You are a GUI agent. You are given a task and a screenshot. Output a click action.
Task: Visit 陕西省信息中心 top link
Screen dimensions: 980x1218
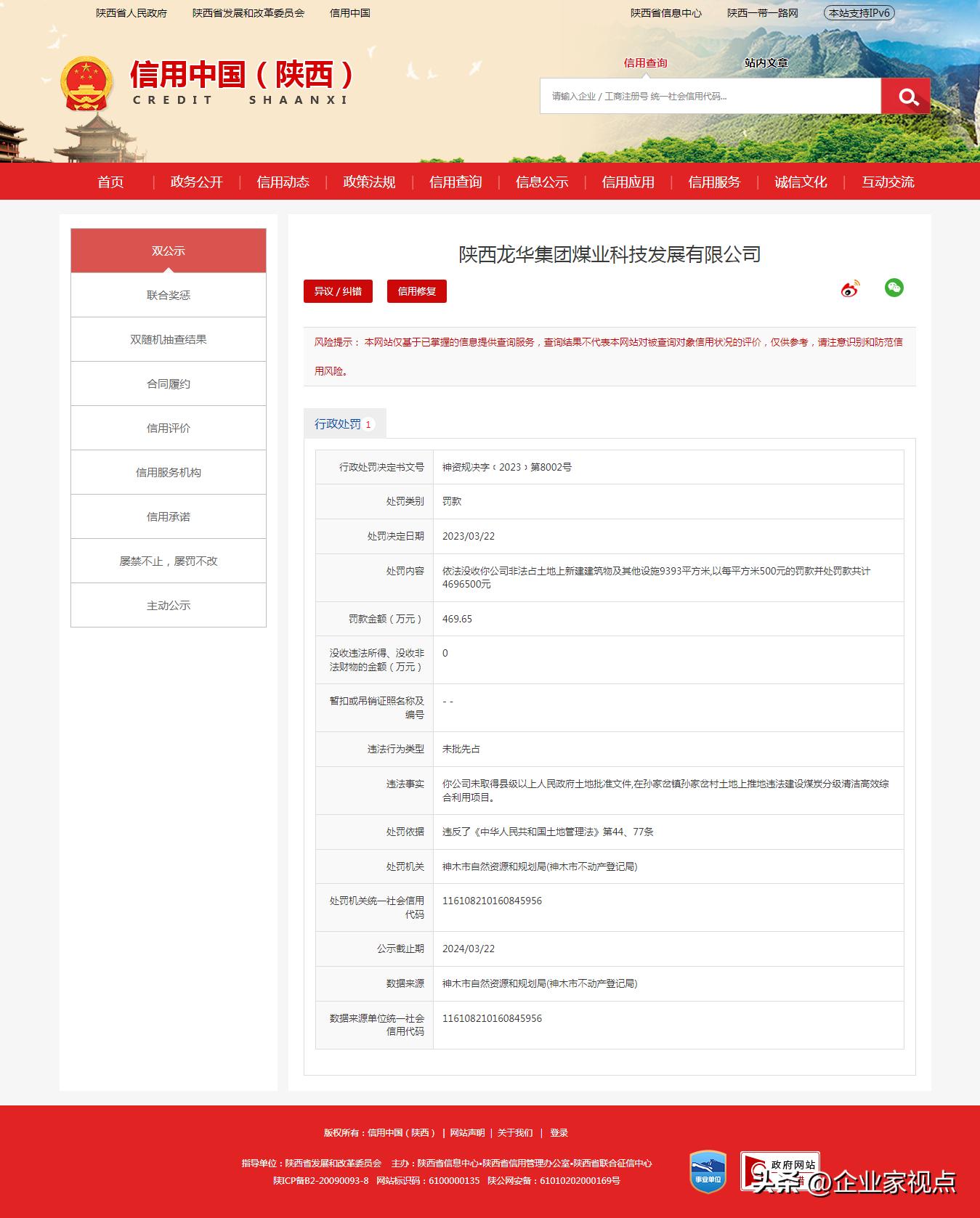(666, 13)
